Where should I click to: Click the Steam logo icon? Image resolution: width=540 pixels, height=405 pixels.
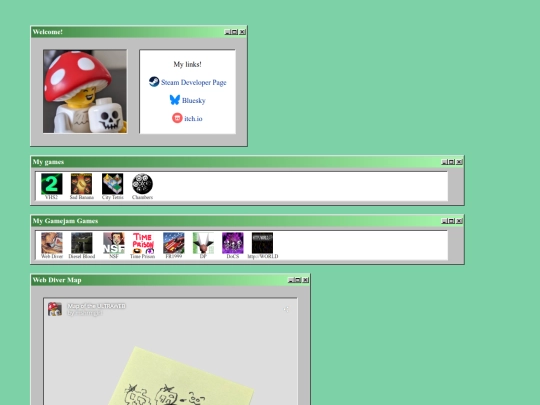pos(154,82)
